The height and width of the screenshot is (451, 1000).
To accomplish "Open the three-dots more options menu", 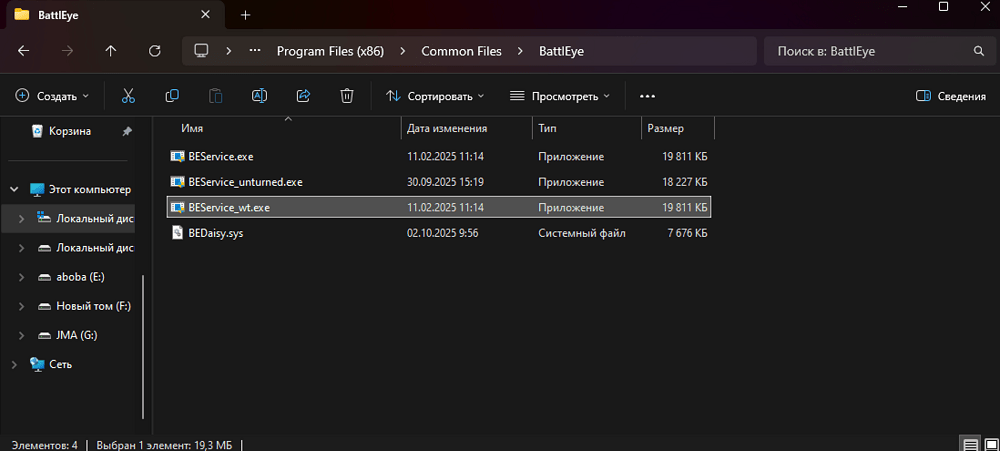I will point(647,96).
